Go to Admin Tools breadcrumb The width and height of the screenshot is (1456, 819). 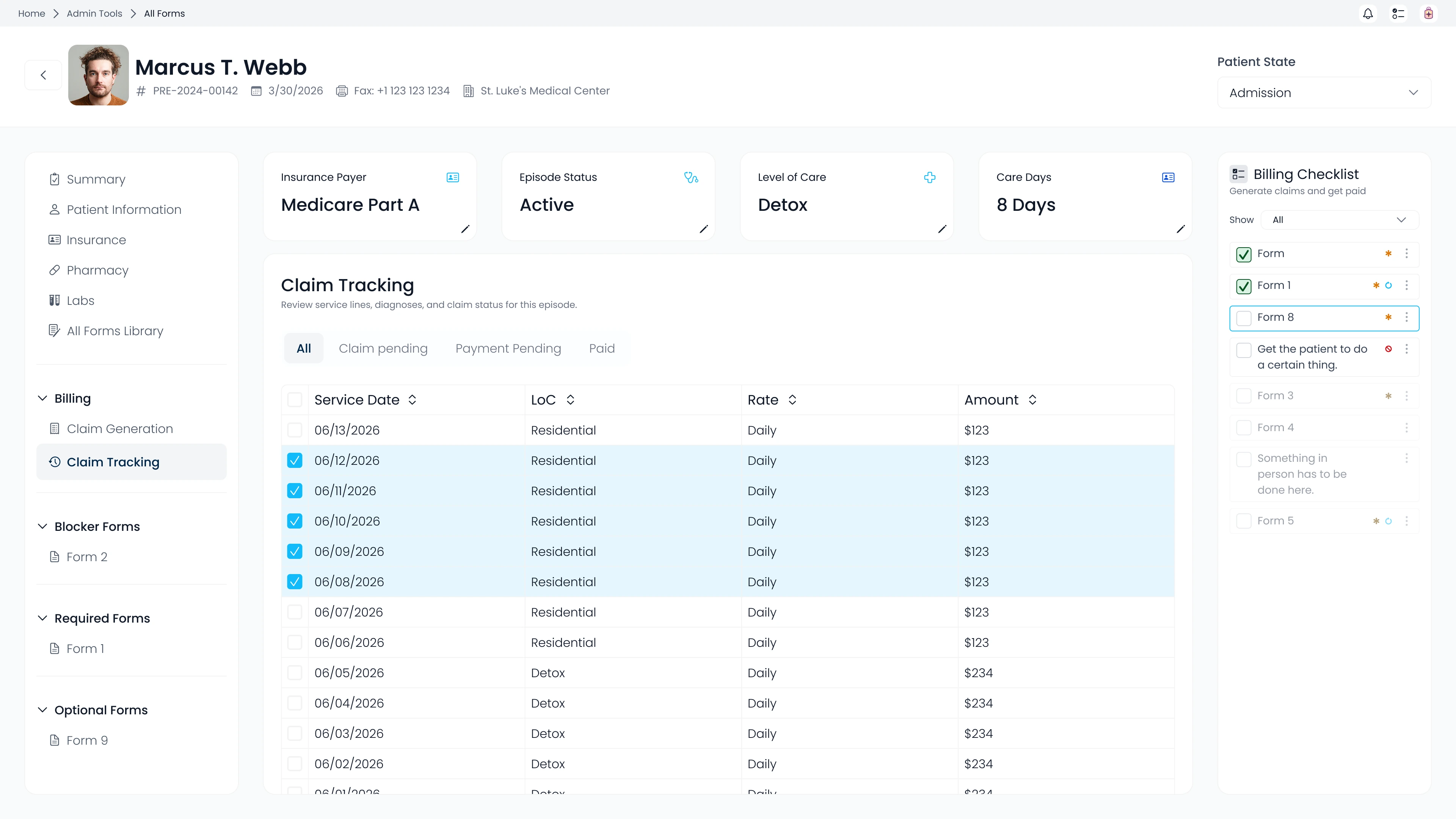94,14
